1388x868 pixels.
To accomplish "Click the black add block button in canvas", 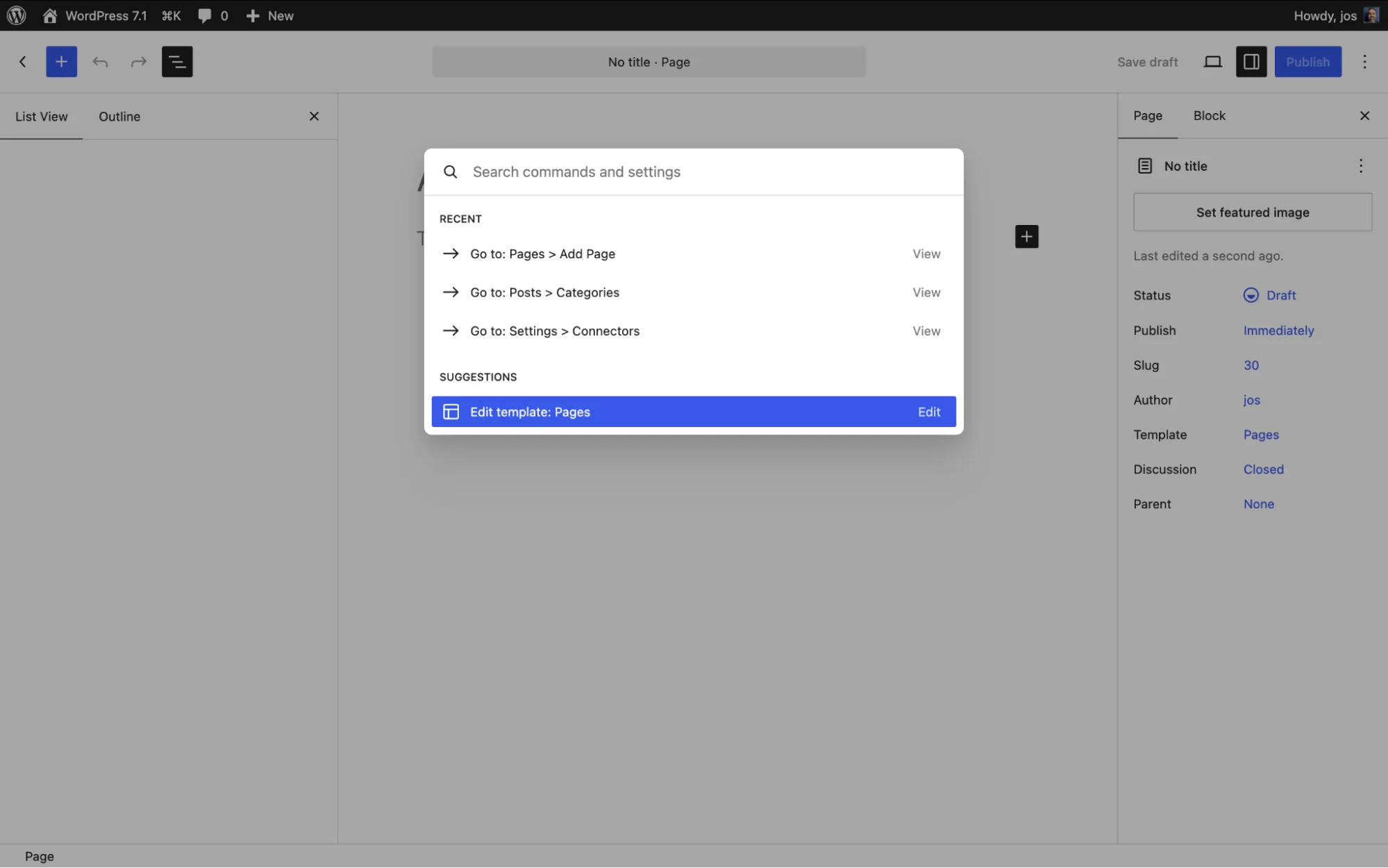I will [x=1026, y=237].
